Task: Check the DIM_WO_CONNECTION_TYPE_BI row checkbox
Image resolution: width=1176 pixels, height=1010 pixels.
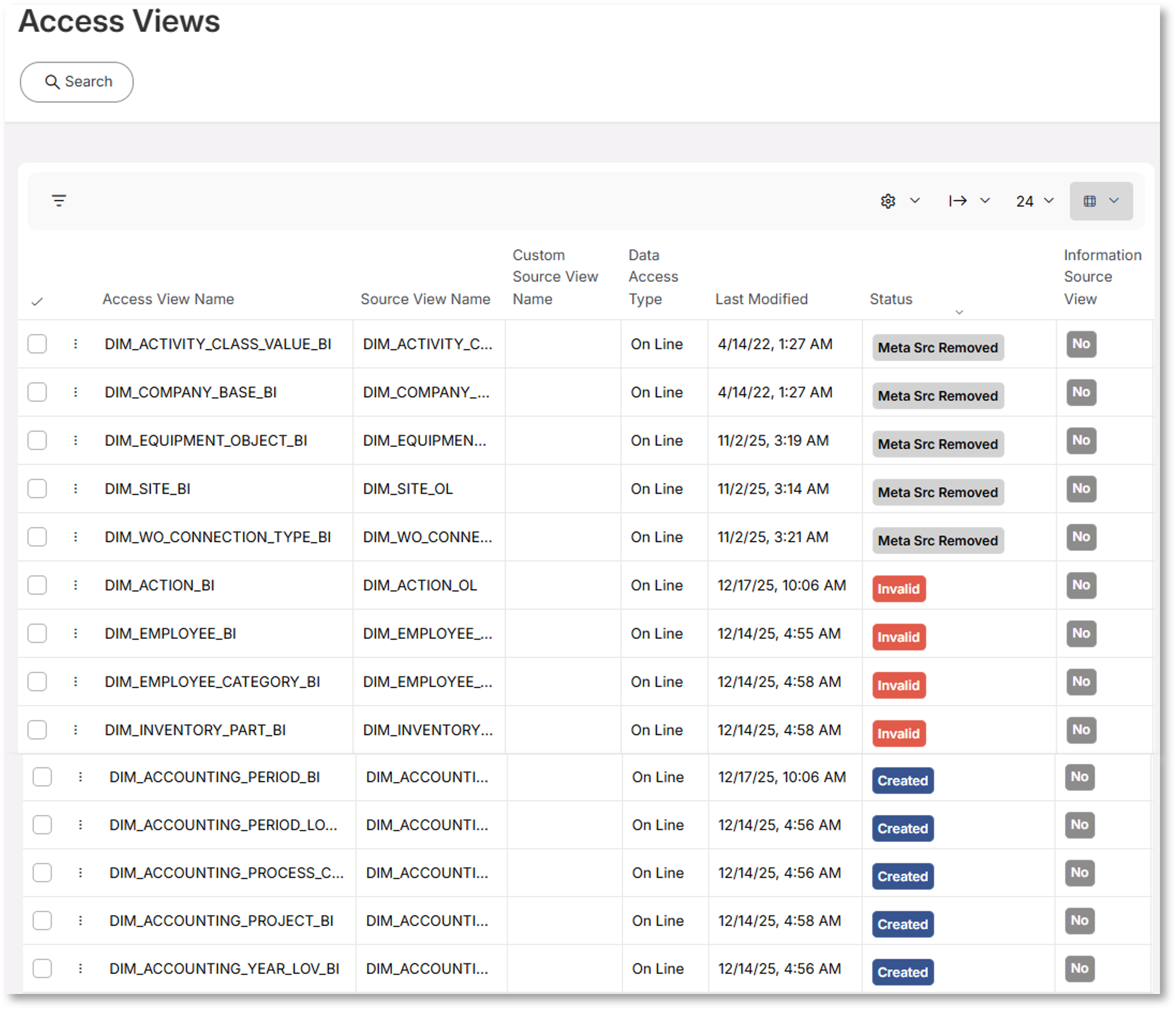Action: tap(37, 537)
